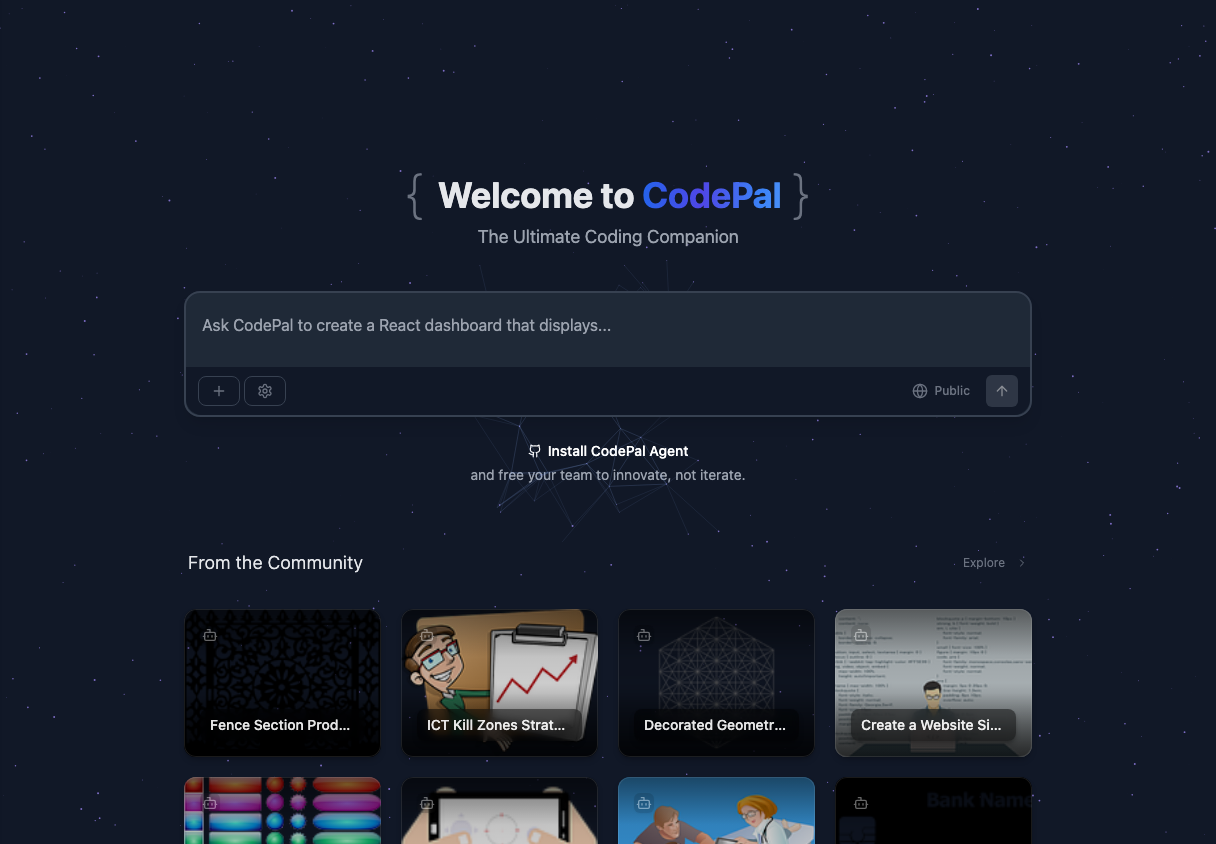Click the robot icon on ICT Kill Zones card
Viewport: 1216px width, 844px height.
pos(427,635)
